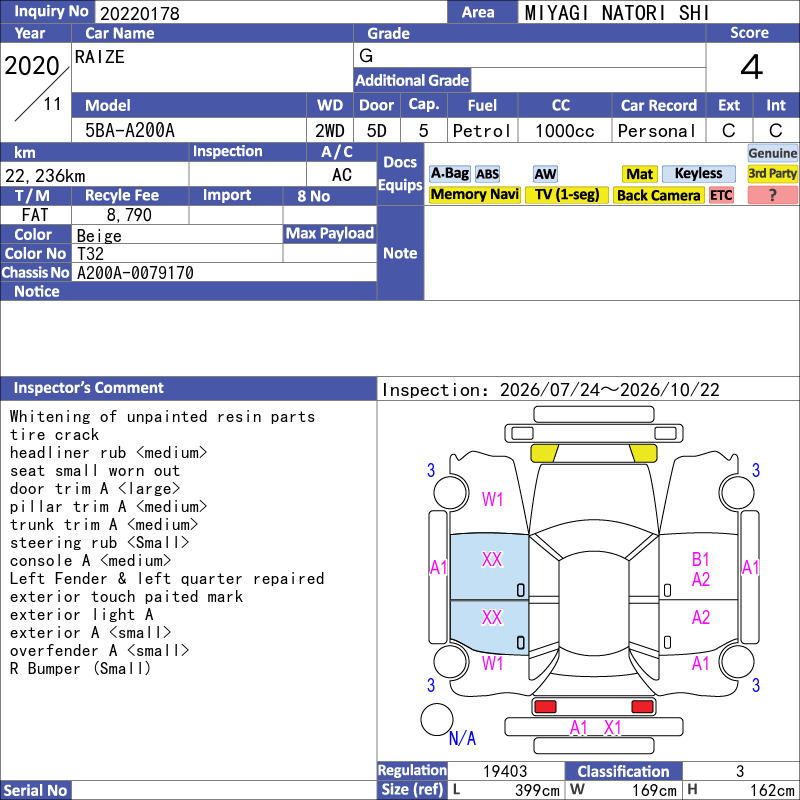Click the B1 mark on right door
800x800 pixels.
701,560
